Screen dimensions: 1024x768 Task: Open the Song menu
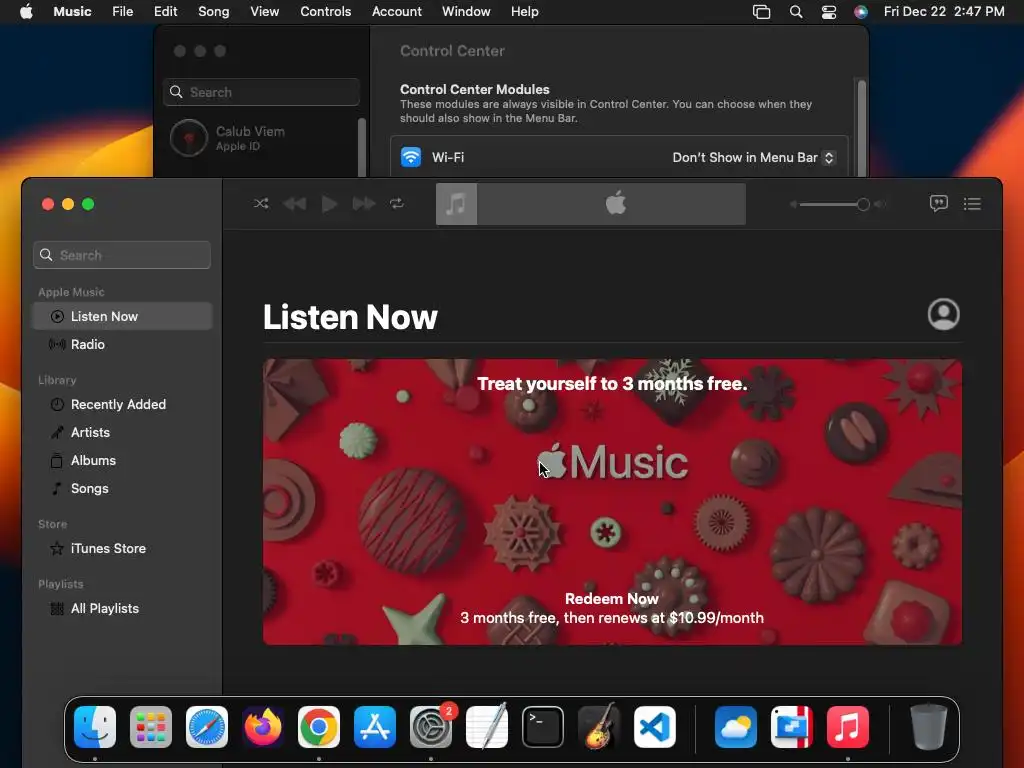point(214,11)
